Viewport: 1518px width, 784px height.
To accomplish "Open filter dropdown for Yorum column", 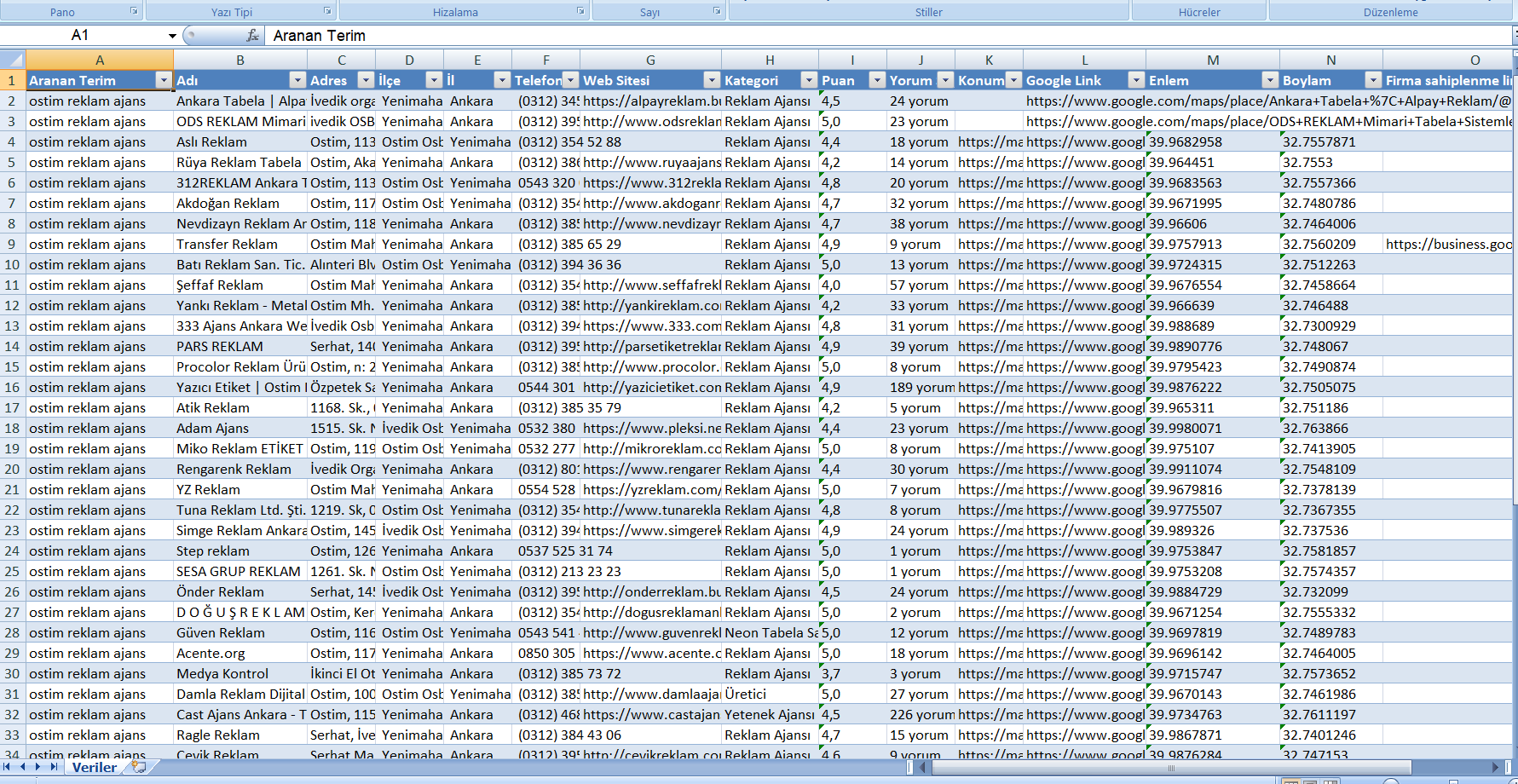I will (945, 80).
